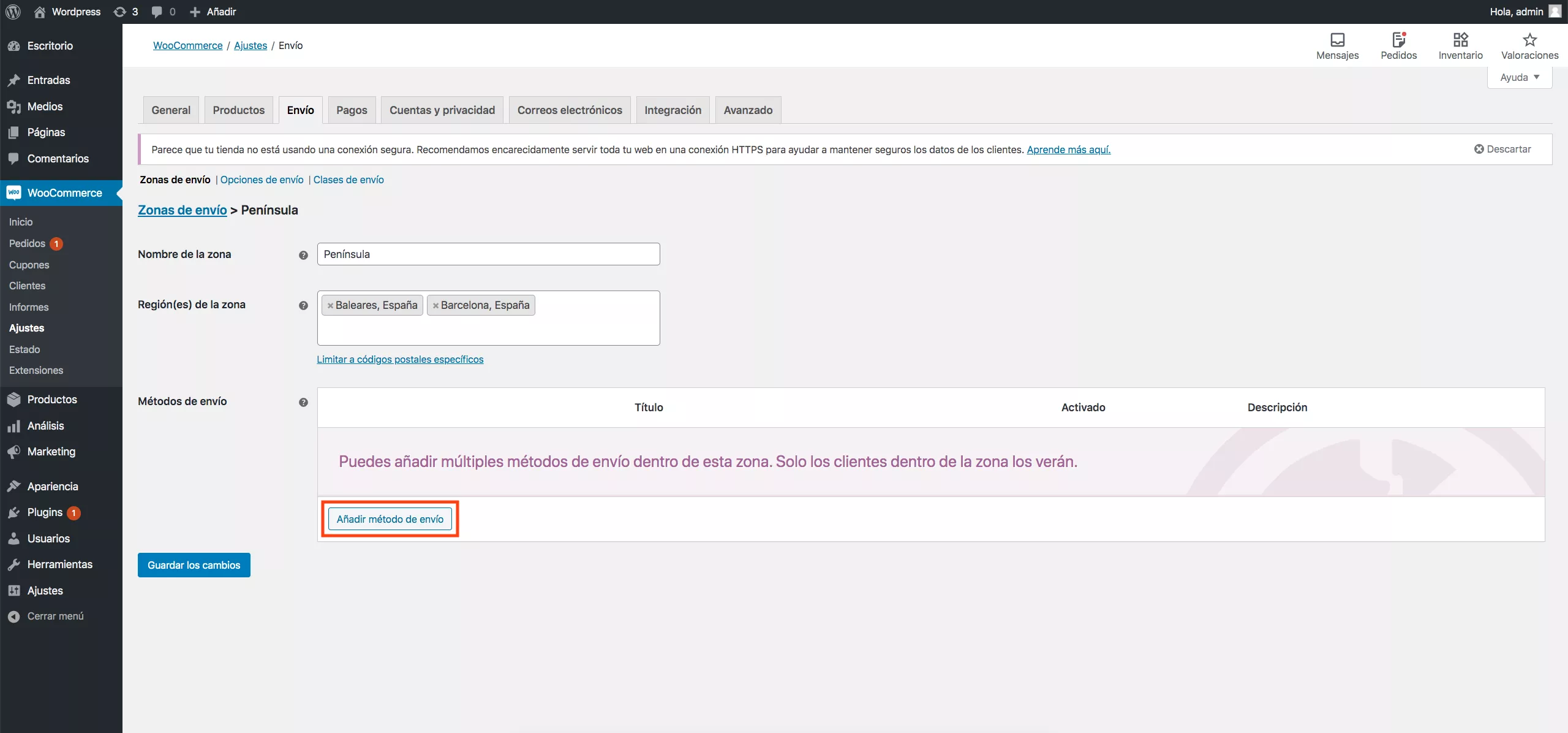Click Limitar a códigos postales específicos
This screenshot has width=1568, height=733.
400,359
